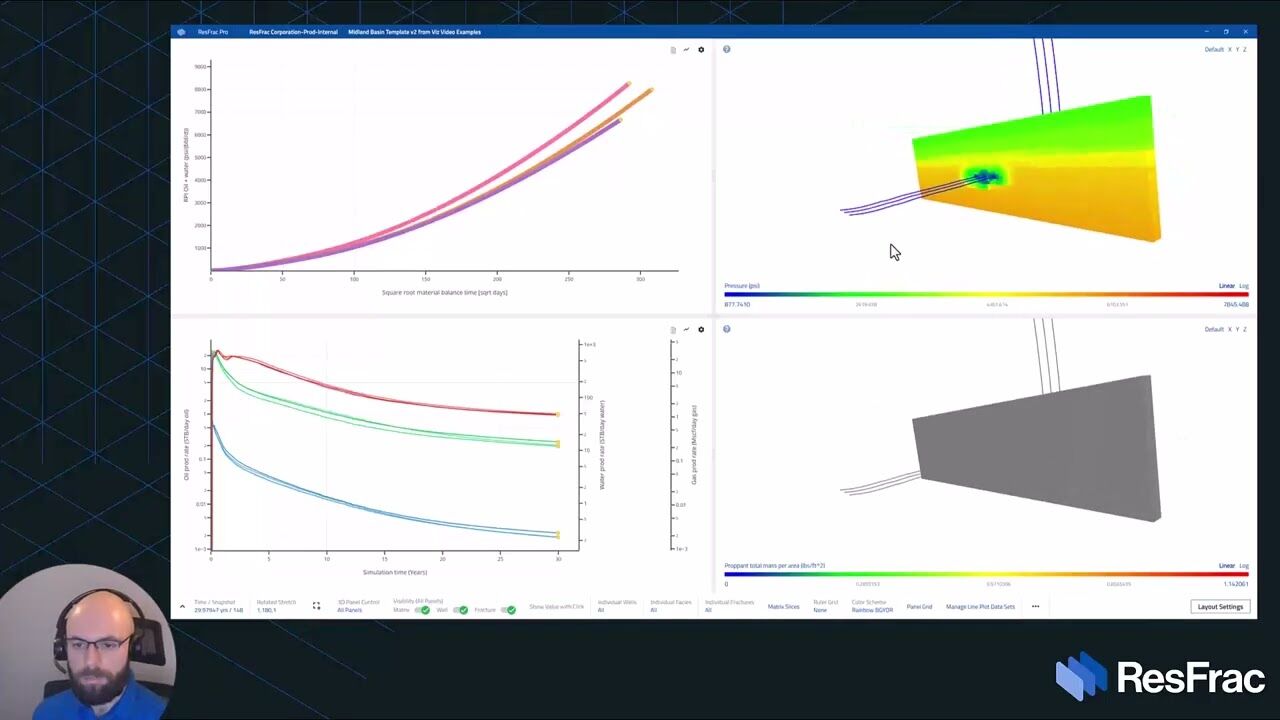Toggle Fracture visibility switch
The image size is (1280, 720).
[x=509, y=610]
